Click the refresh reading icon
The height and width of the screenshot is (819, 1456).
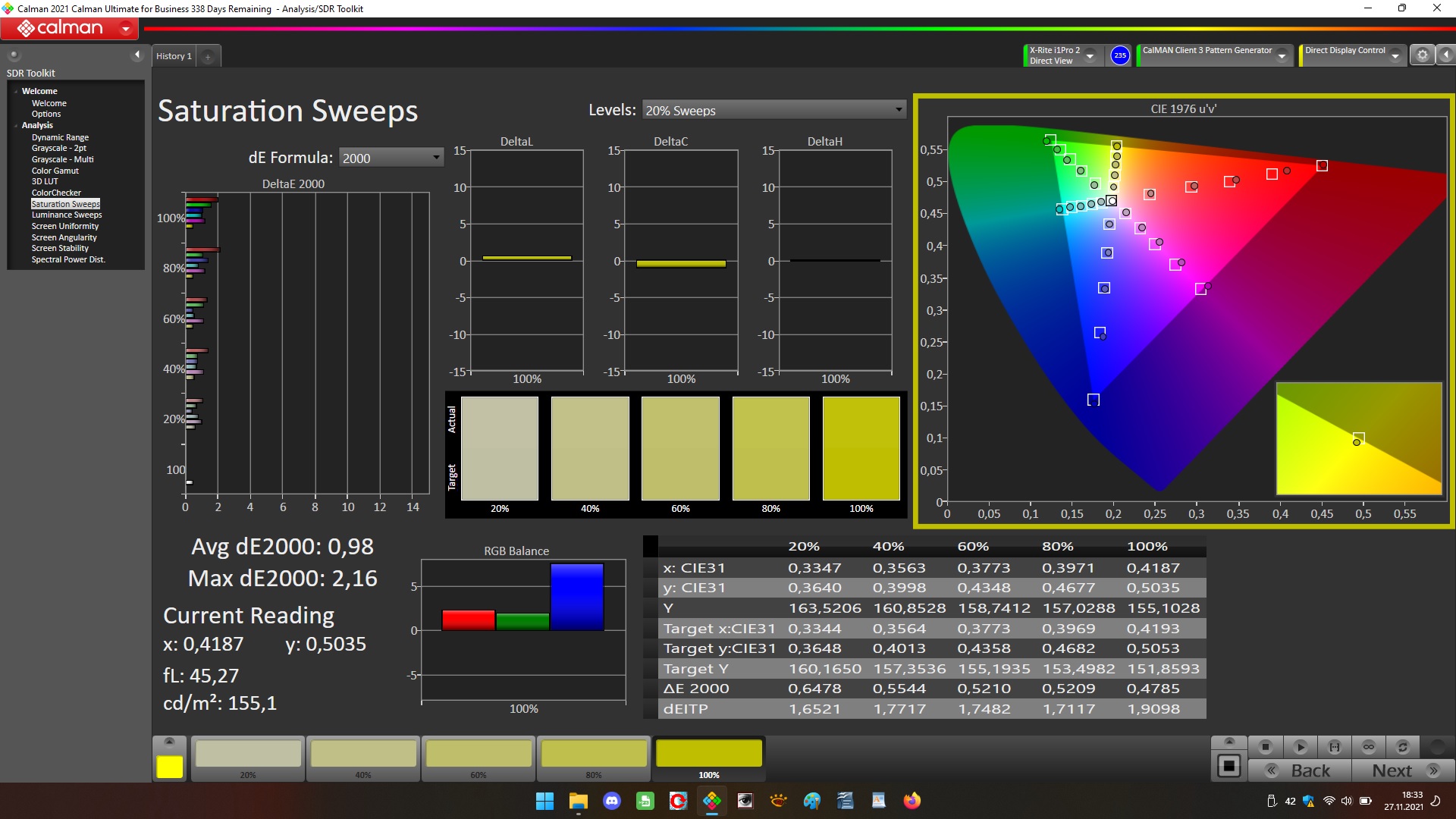point(1403,747)
